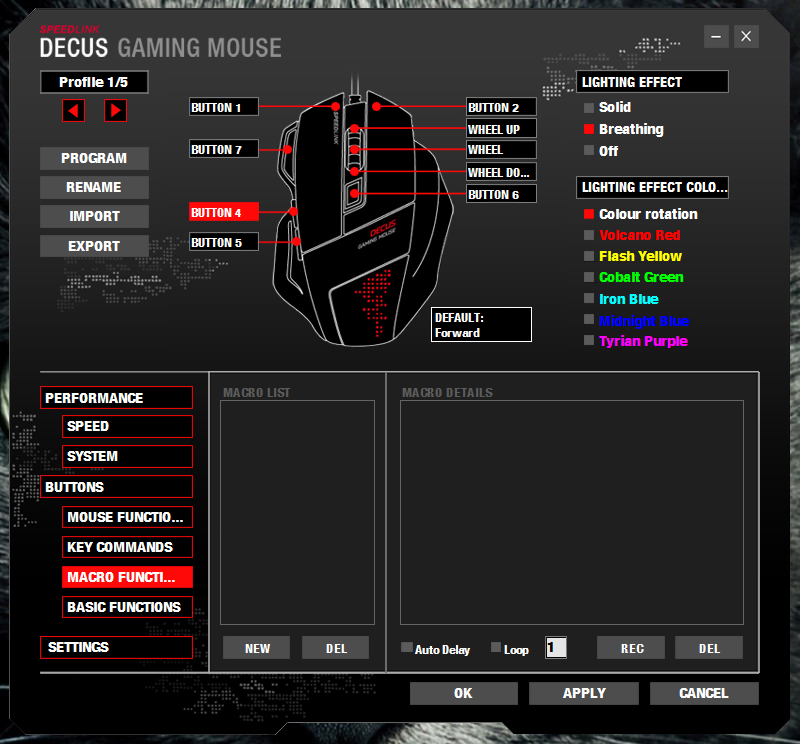
Task: Select WHEEL label
Action: [x=501, y=150]
